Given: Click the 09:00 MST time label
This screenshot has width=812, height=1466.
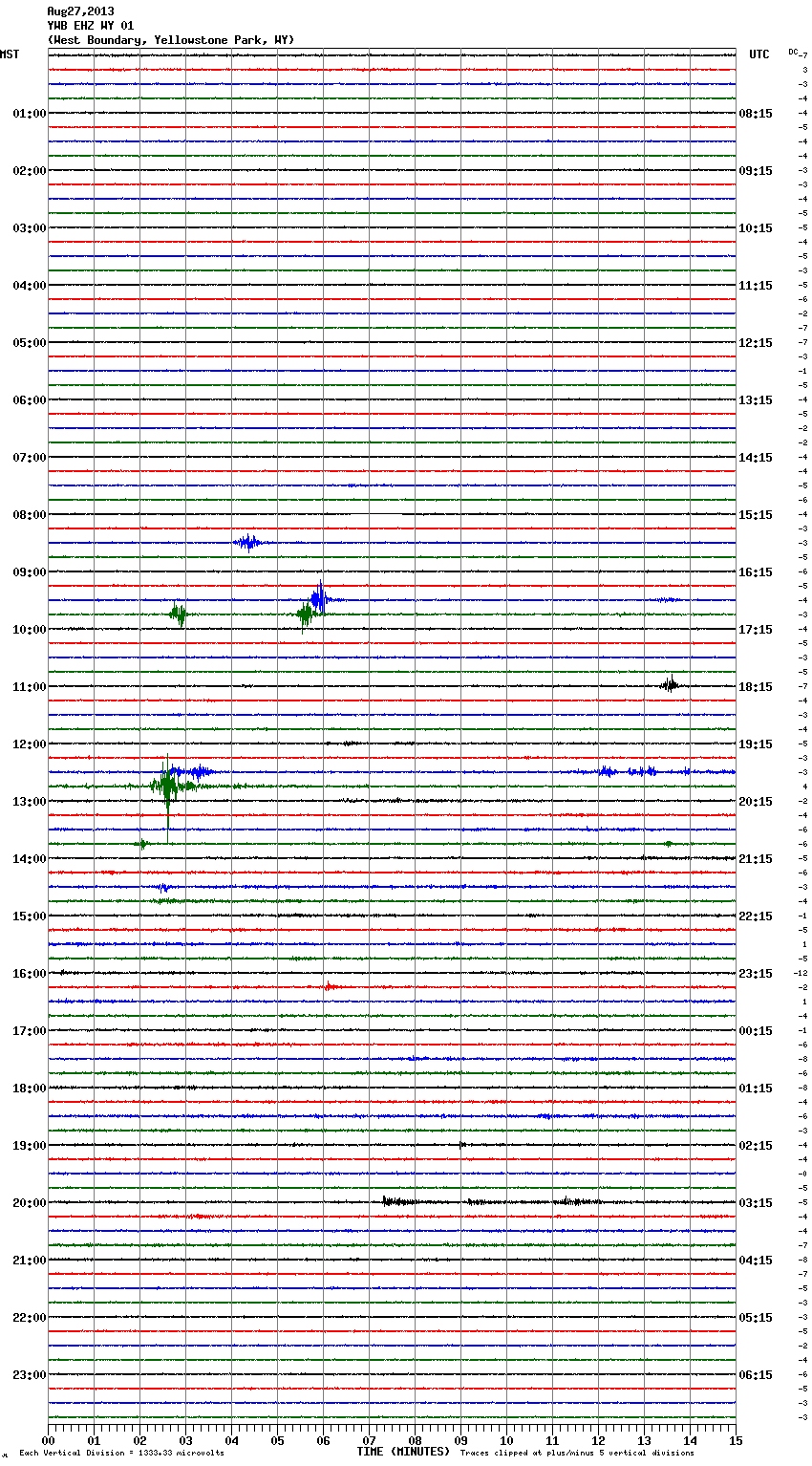Looking at the screenshot, I should [30, 572].
